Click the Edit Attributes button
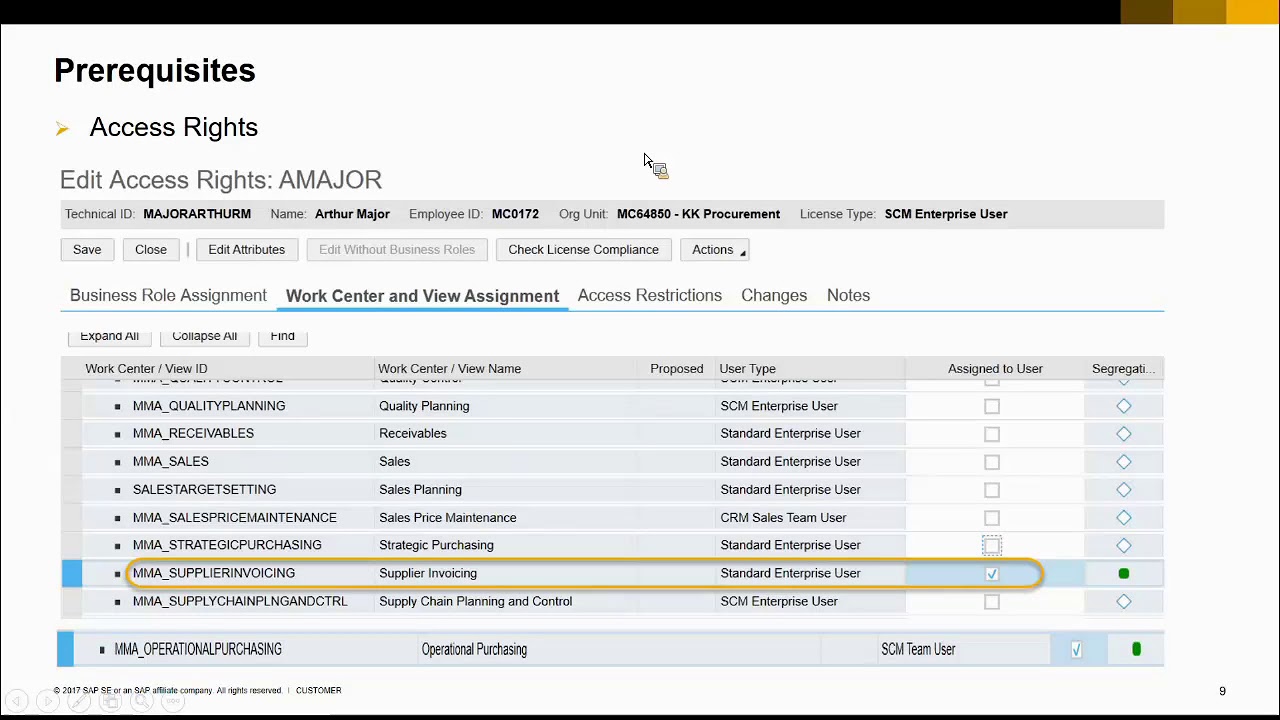Image resolution: width=1280 pixels, height=720 pixels. (246, 250)
